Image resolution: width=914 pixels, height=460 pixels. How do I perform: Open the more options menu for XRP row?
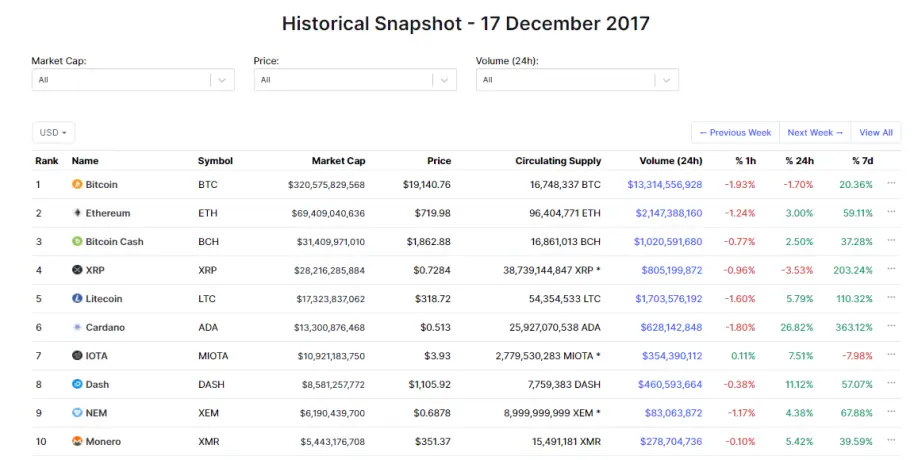click(x=891, y=269)
